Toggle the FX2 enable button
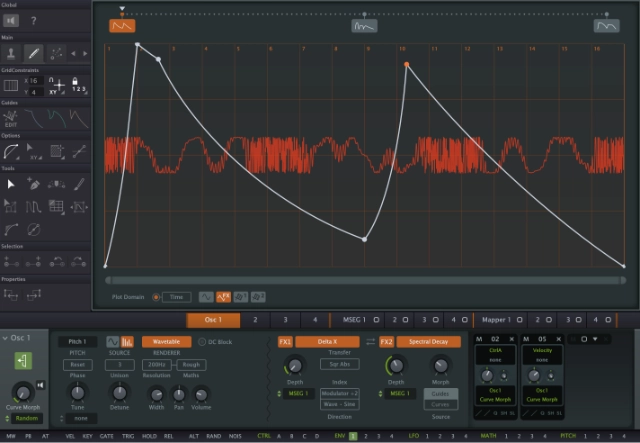The height and width of the screenshot is (443, 640). [386, 342]
